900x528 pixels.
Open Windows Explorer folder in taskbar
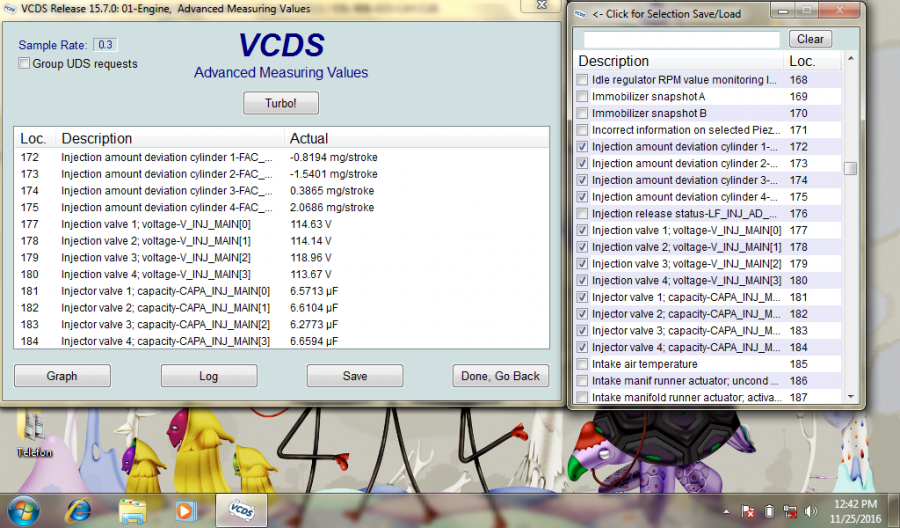click(132, 510)
